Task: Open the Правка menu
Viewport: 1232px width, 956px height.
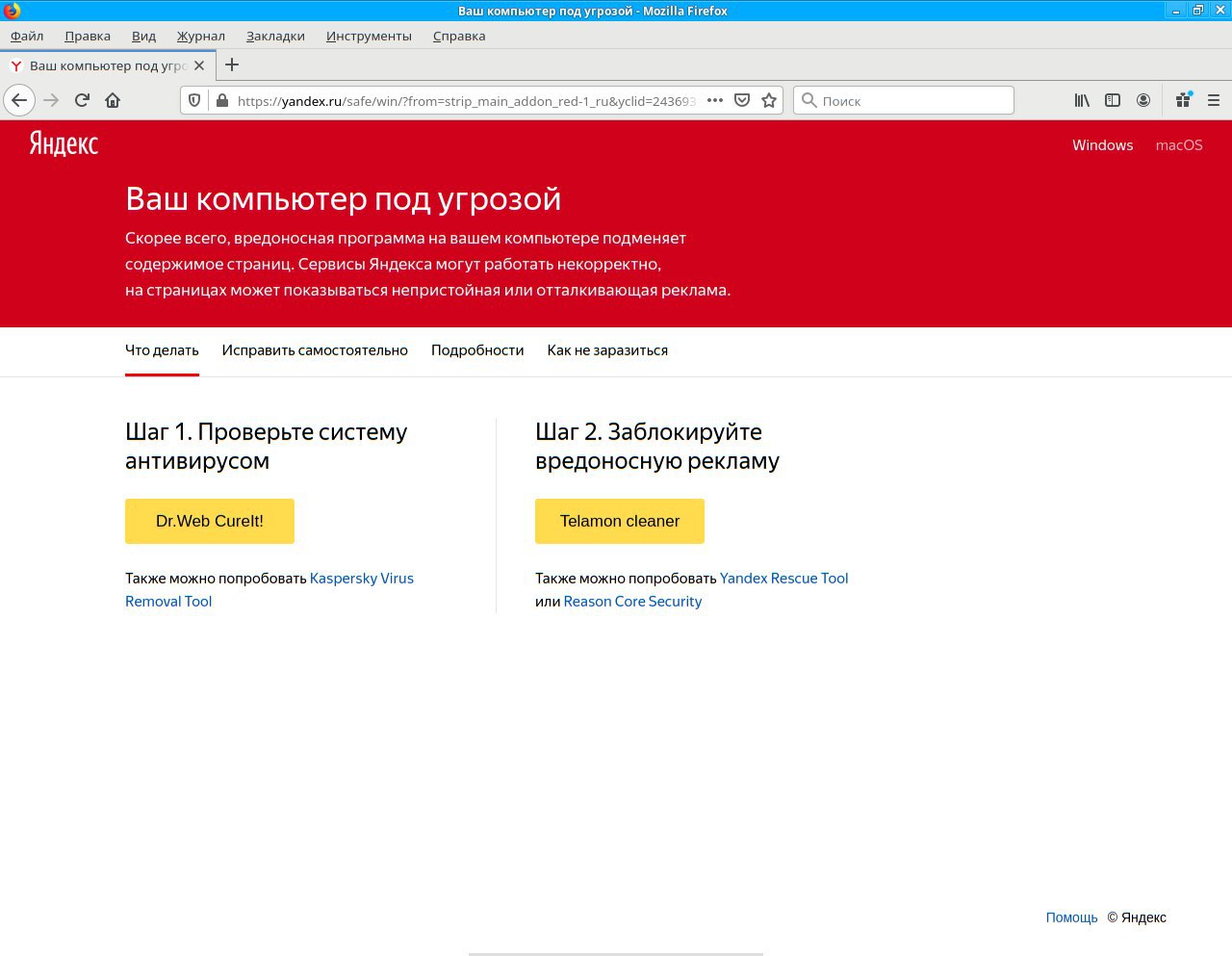Action: tap(88, 36)
